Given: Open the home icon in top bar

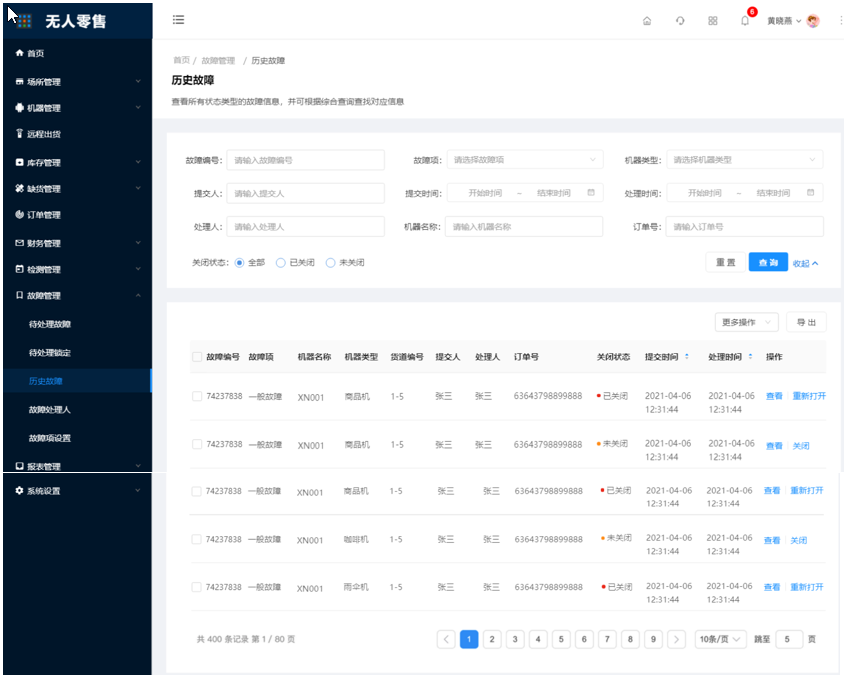Looking at the screenshot, I should coord(647,21).
